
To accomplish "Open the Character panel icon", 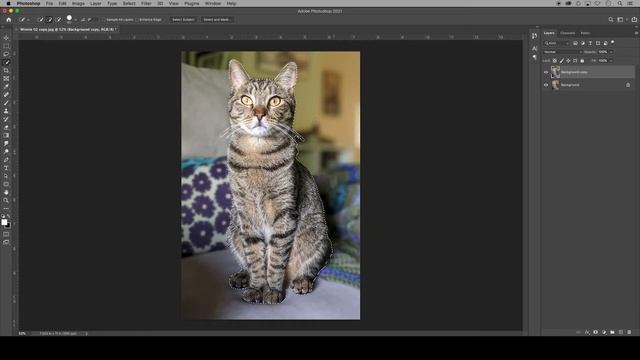I will [x=535, y=49].
